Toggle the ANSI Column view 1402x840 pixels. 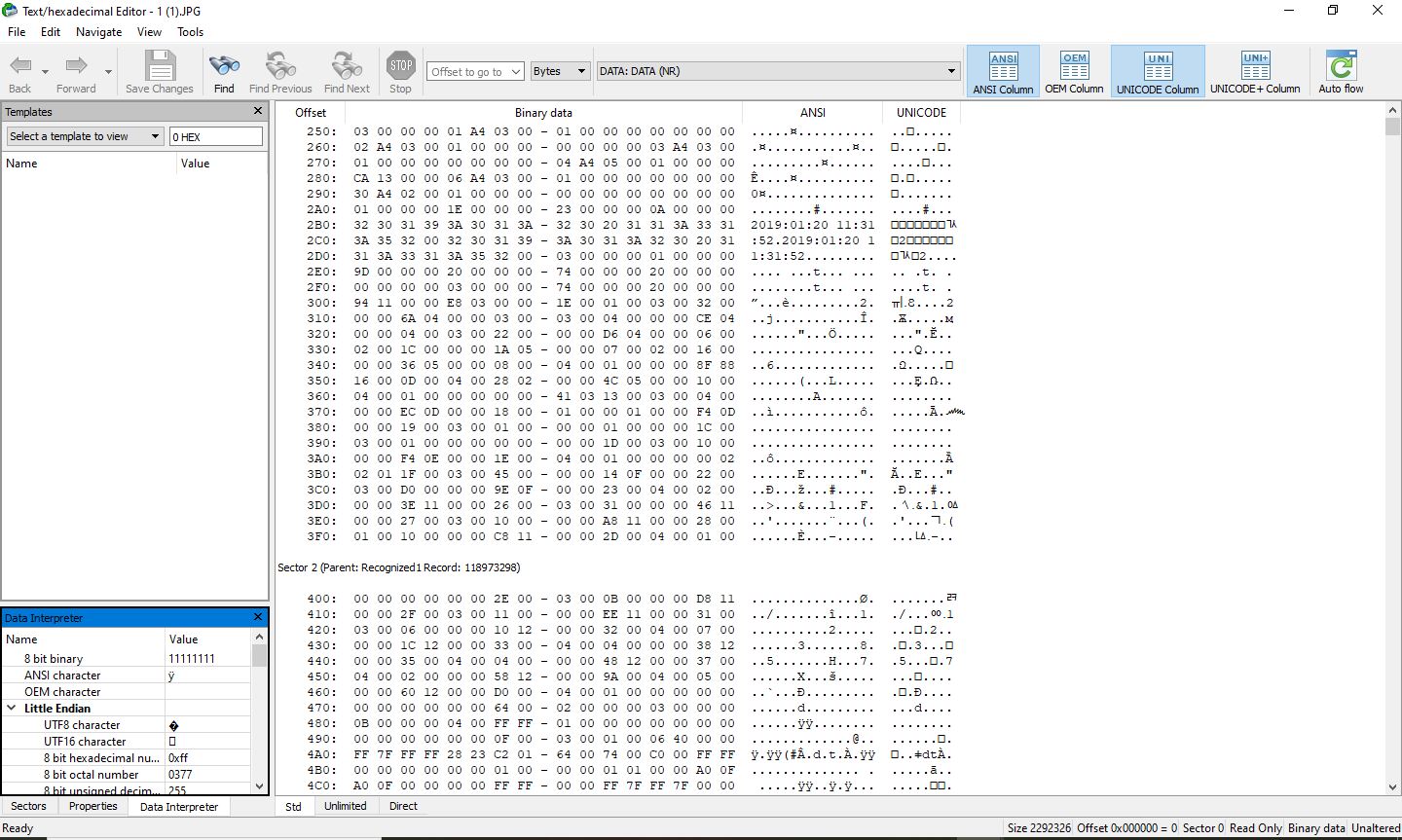pos(1003,72)
